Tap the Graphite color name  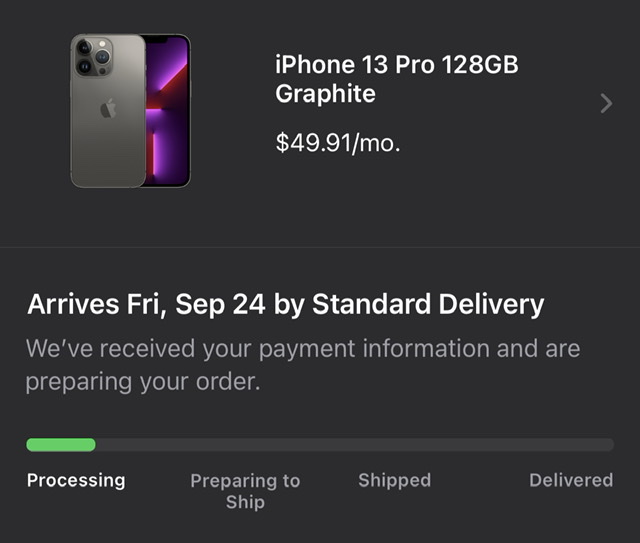(325, 95)
